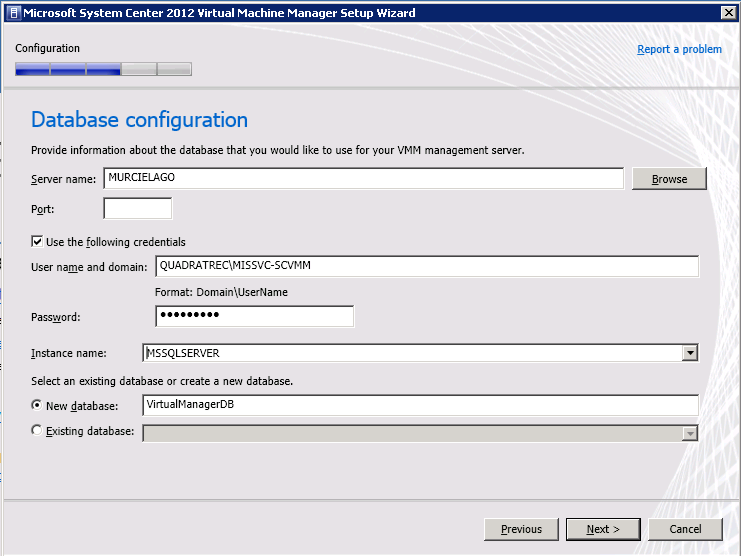Click the Browse button for server name
The image size is (741, 556).
(x=669, y=179)
